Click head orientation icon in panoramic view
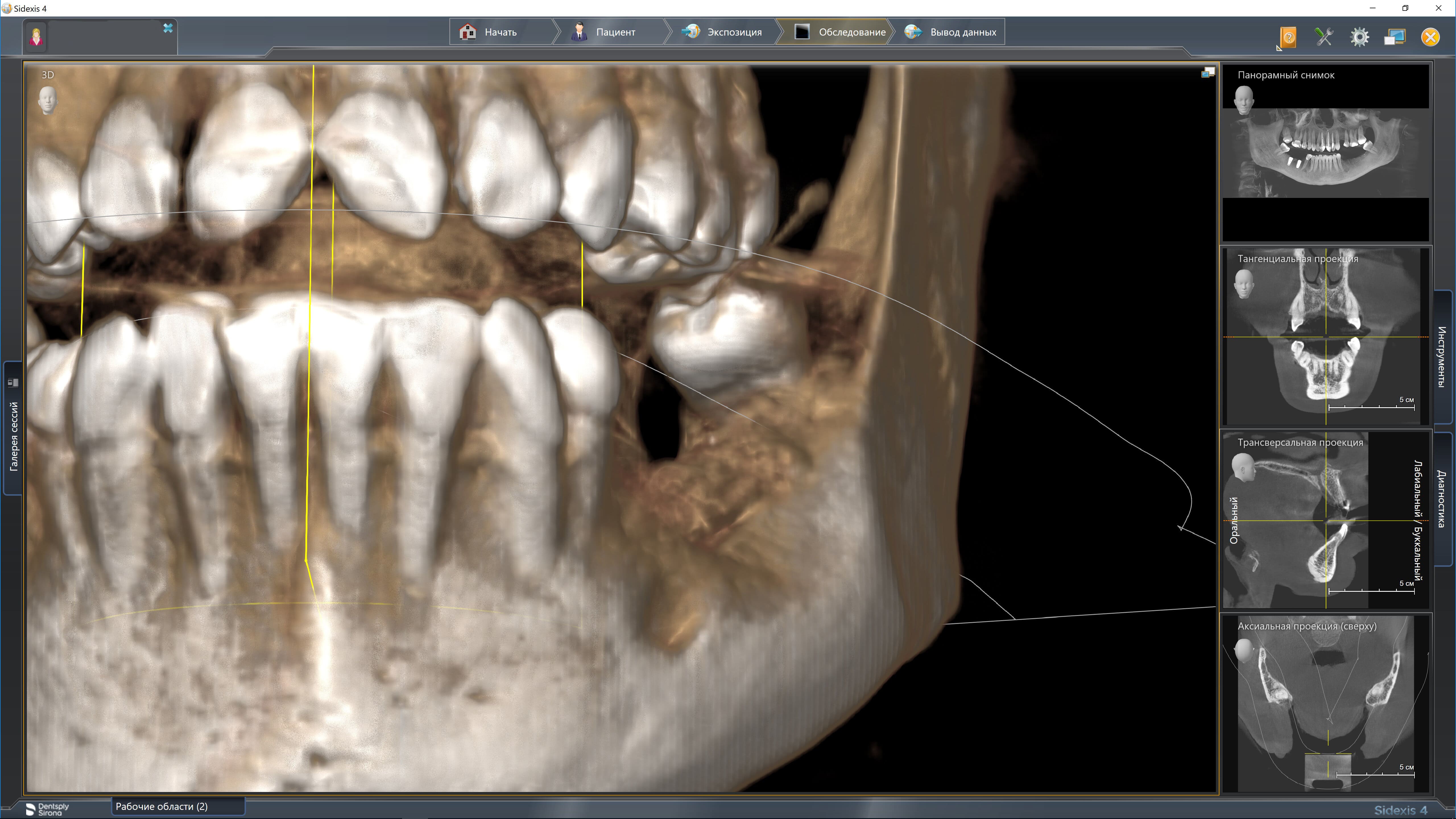The image size is (1456, 819). [1244, 100]
